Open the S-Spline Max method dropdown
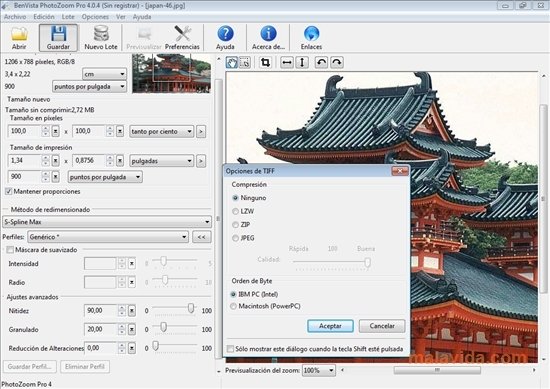The width and height of the screenshot is (550, 389). [107, 222]
